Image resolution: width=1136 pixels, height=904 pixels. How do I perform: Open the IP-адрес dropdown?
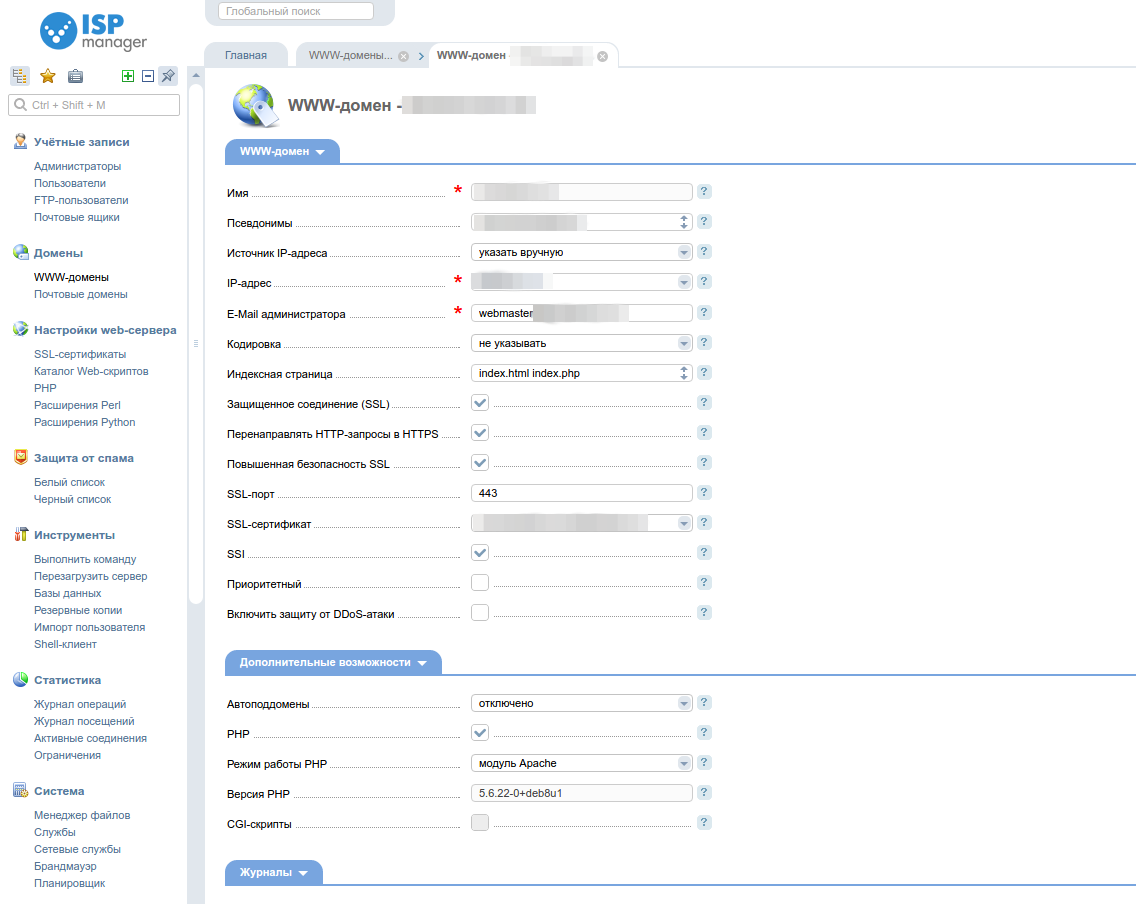coord(582,282)
